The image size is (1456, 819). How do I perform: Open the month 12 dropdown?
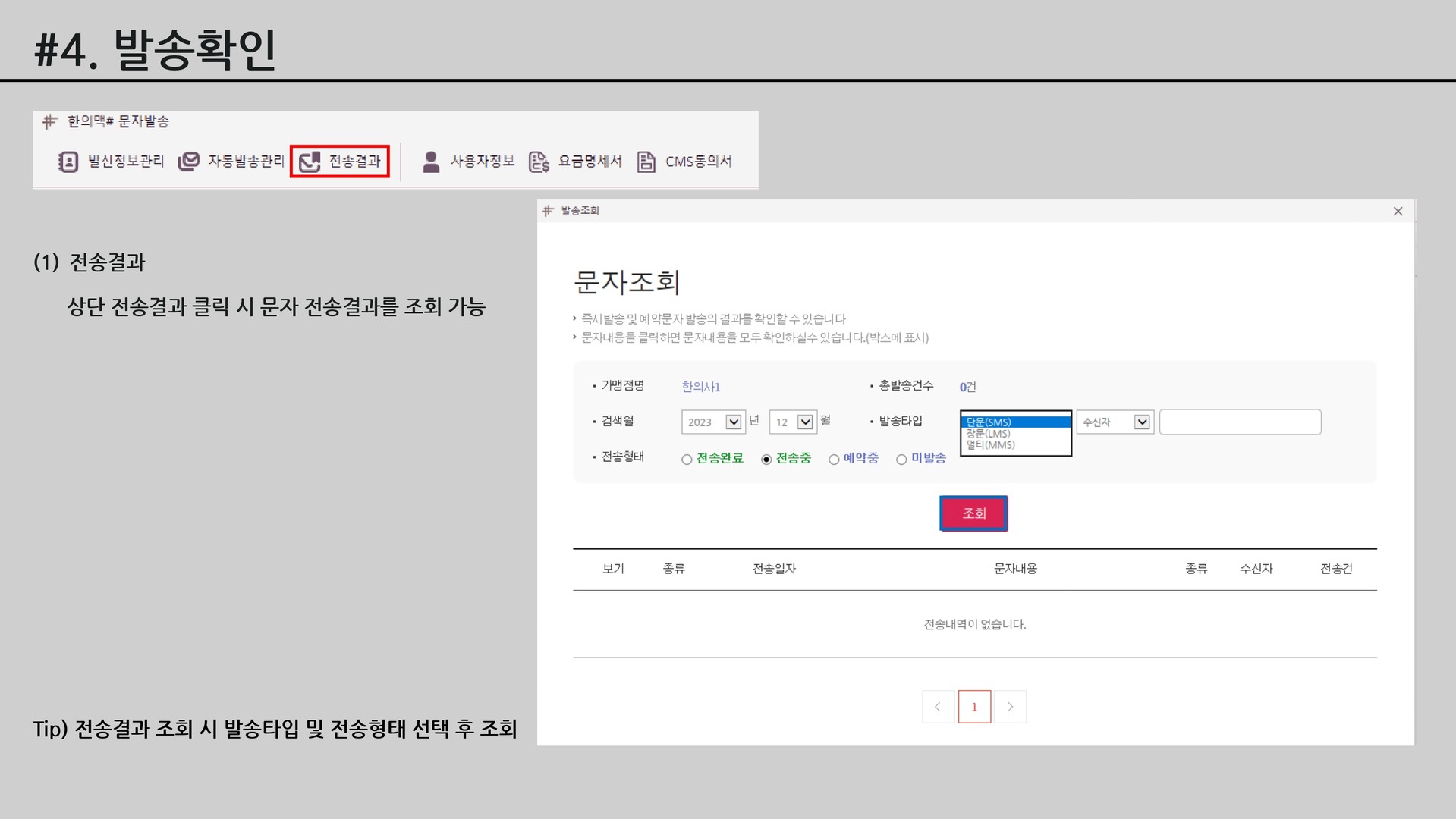pos(793,422)
